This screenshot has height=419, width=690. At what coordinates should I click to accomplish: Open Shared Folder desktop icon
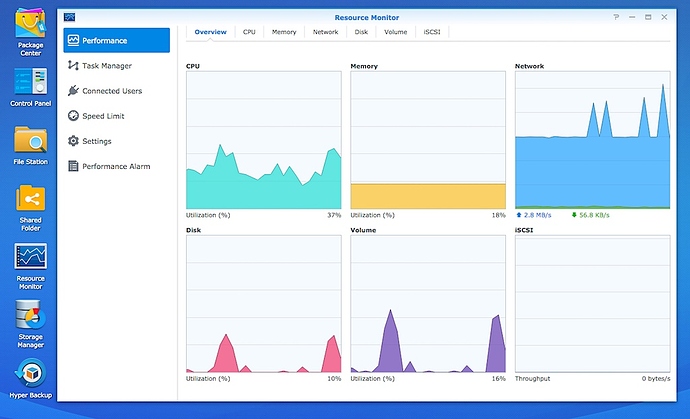click(30, 208)
